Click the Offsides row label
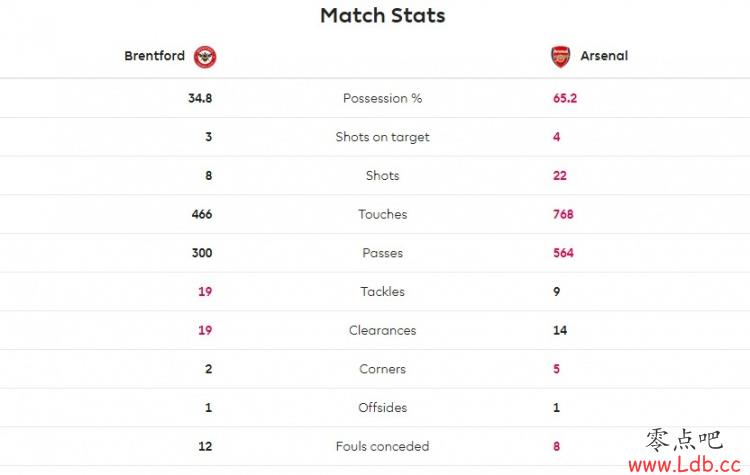 [x=383, y=408]
